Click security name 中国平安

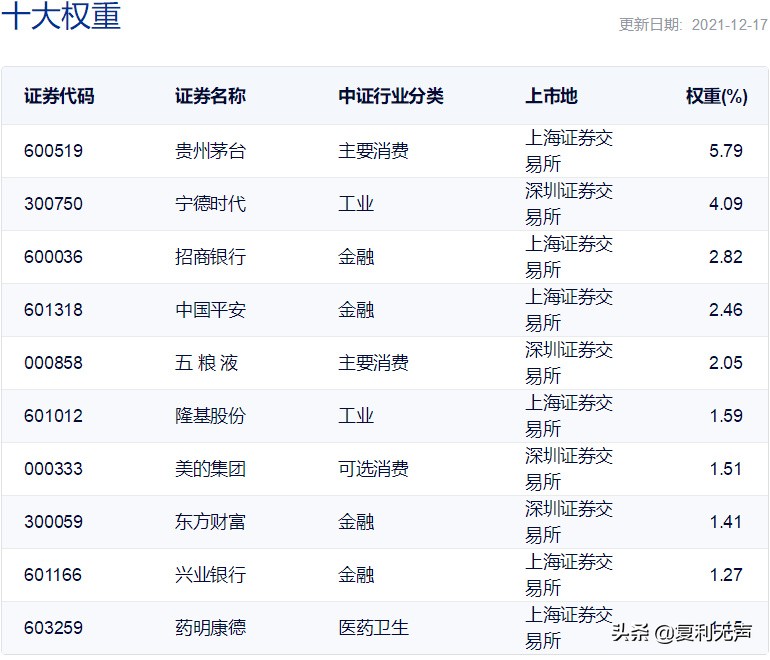point(210,310)
